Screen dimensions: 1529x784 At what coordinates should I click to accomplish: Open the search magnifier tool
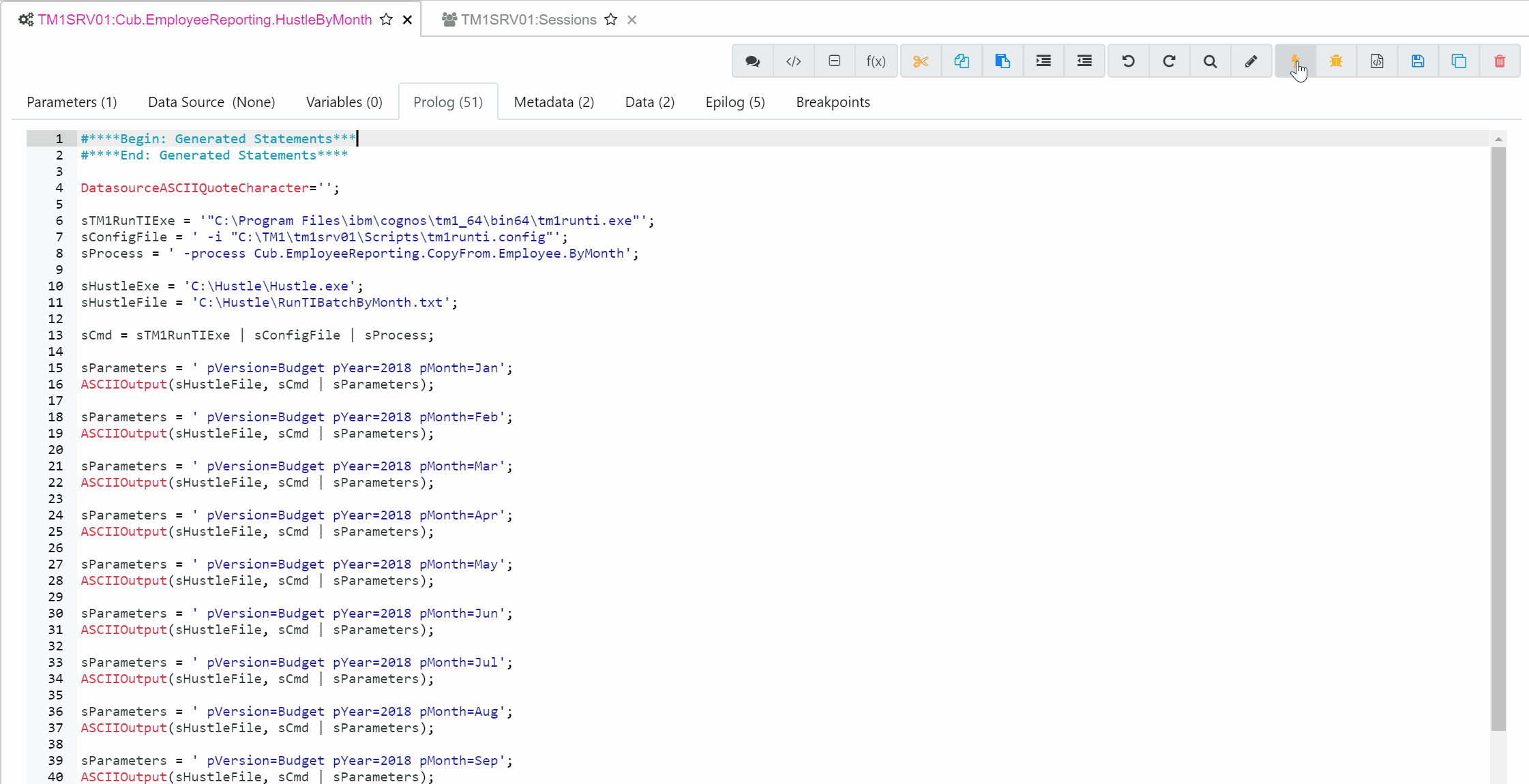1210,61
